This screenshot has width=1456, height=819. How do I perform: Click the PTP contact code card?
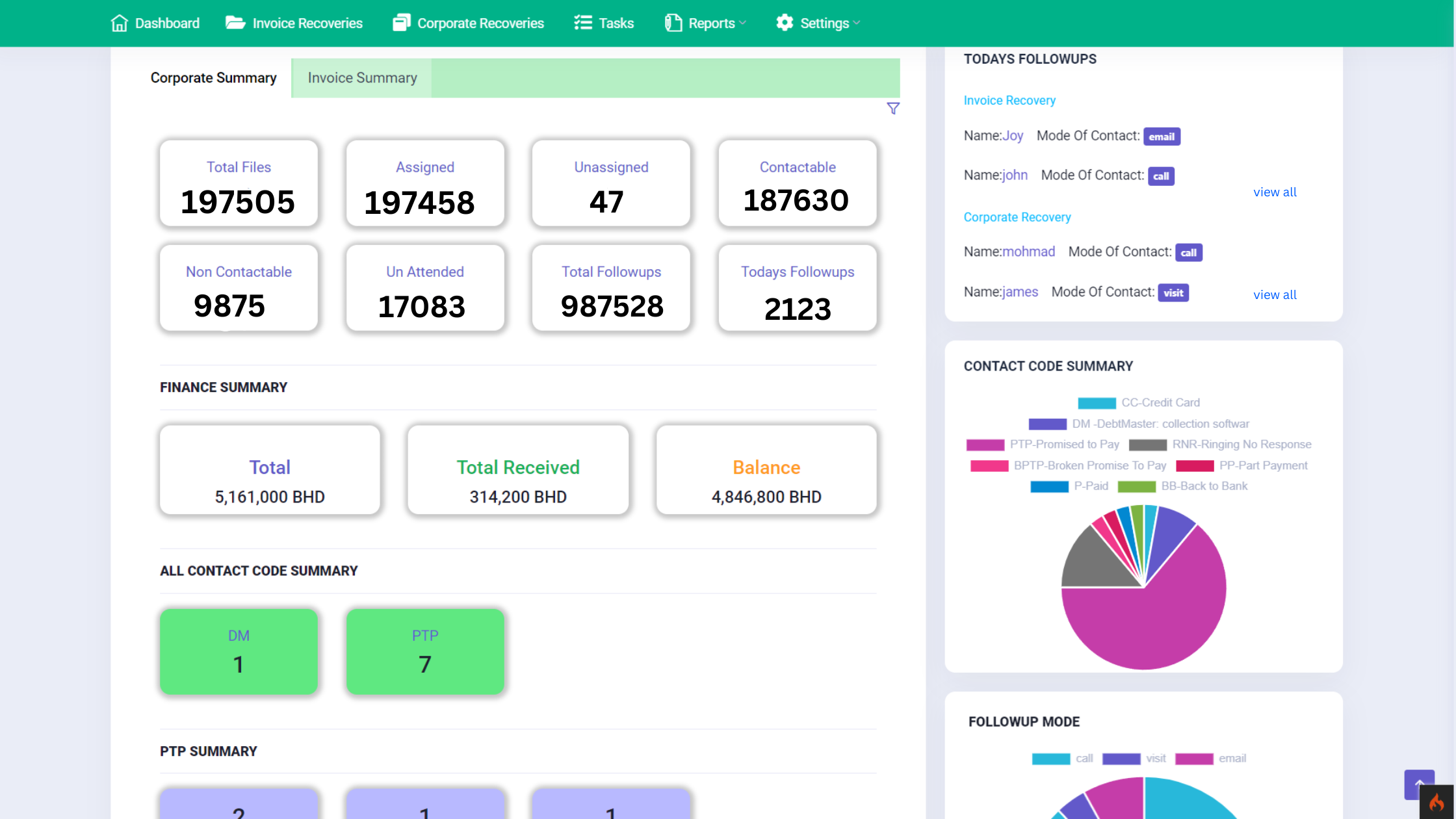(x=425, y=651)
